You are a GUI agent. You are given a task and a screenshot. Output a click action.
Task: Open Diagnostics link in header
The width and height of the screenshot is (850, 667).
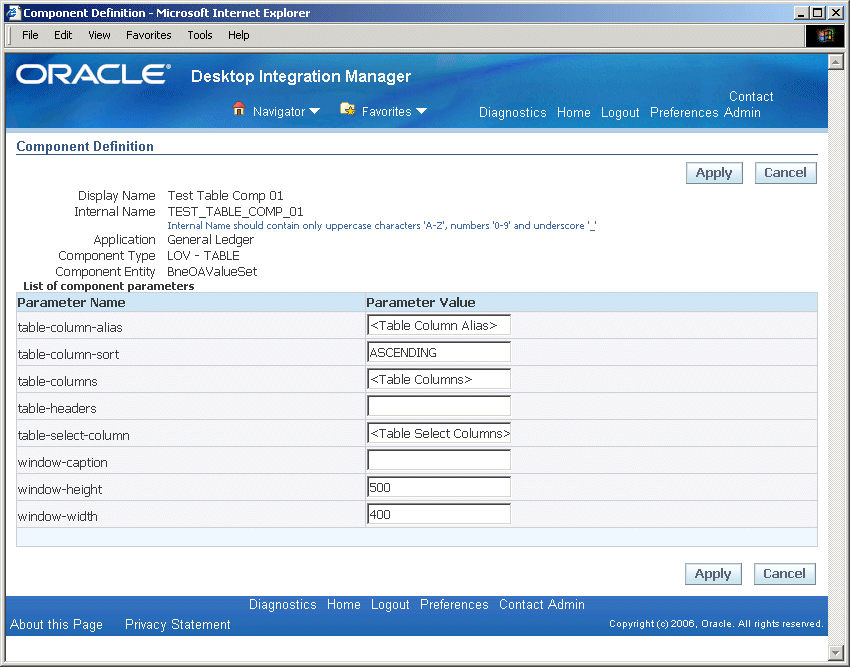coord(512,113)
